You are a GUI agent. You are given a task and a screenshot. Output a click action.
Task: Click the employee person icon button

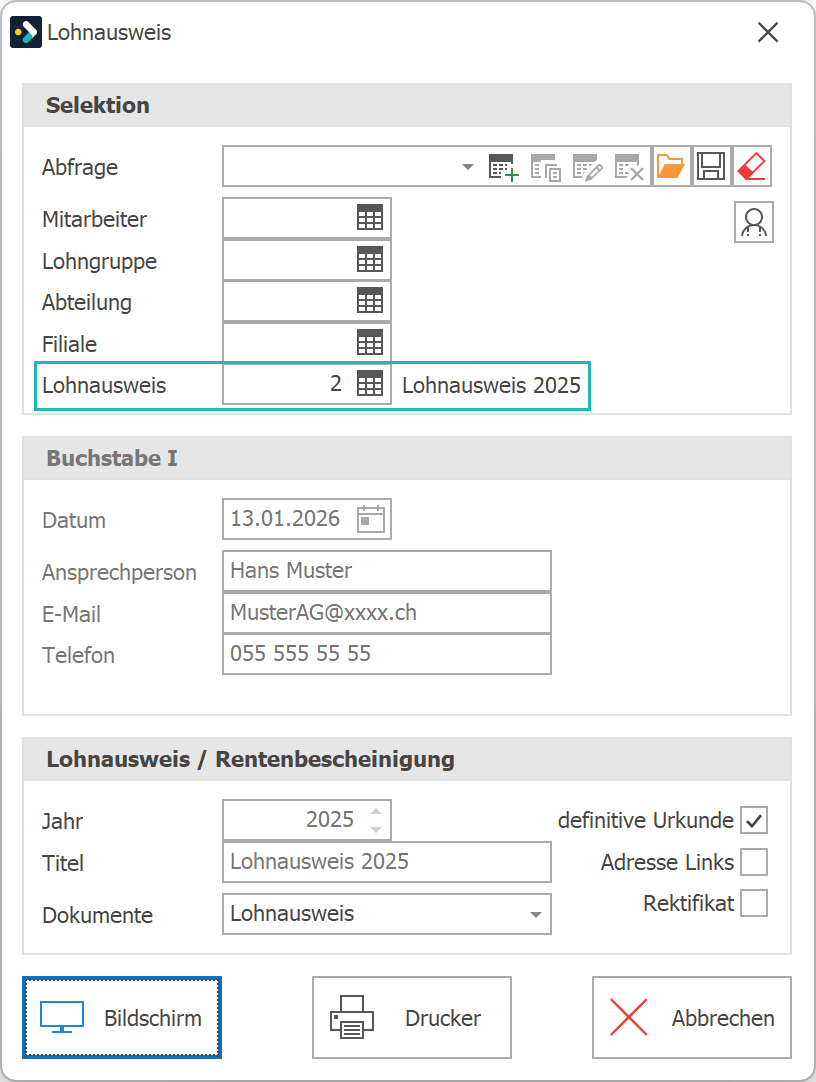point(754,222)
